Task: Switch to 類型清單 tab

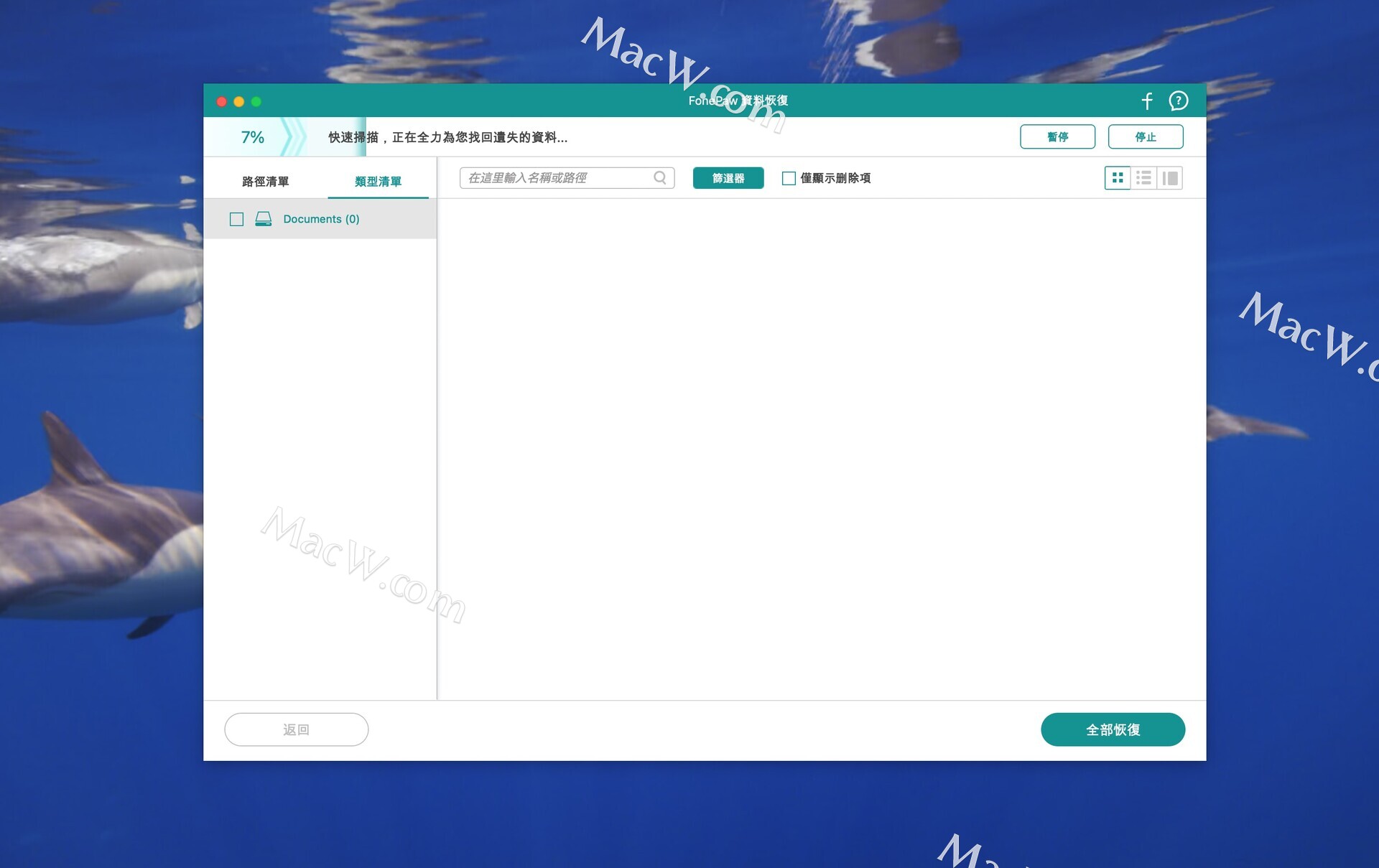Action: (x=378, y=182)
